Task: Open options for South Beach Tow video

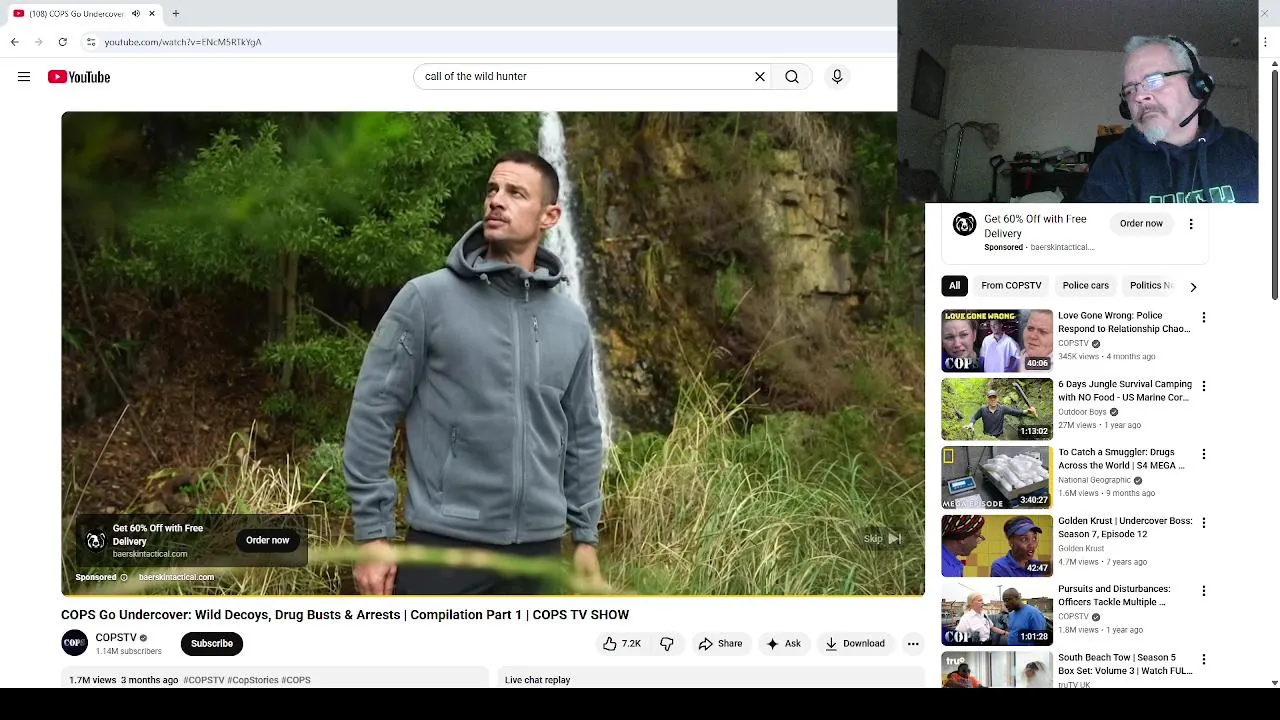Action: pos(1204,660)
